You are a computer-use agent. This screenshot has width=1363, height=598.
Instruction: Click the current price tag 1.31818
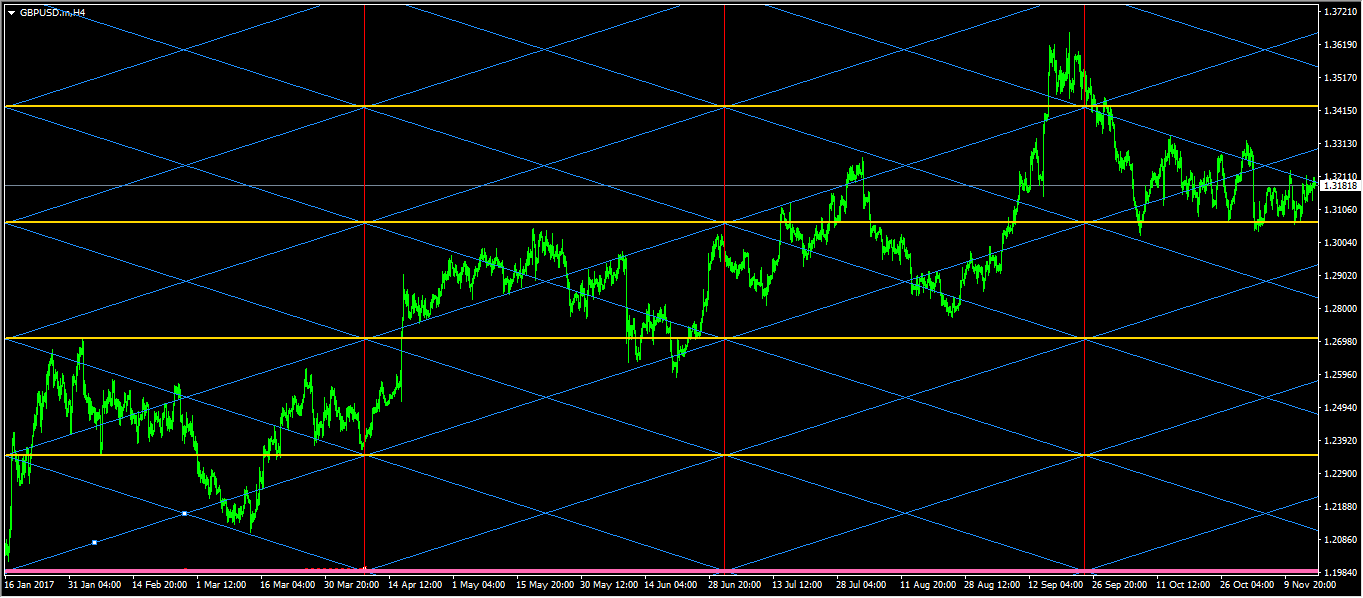(1340, 186)
